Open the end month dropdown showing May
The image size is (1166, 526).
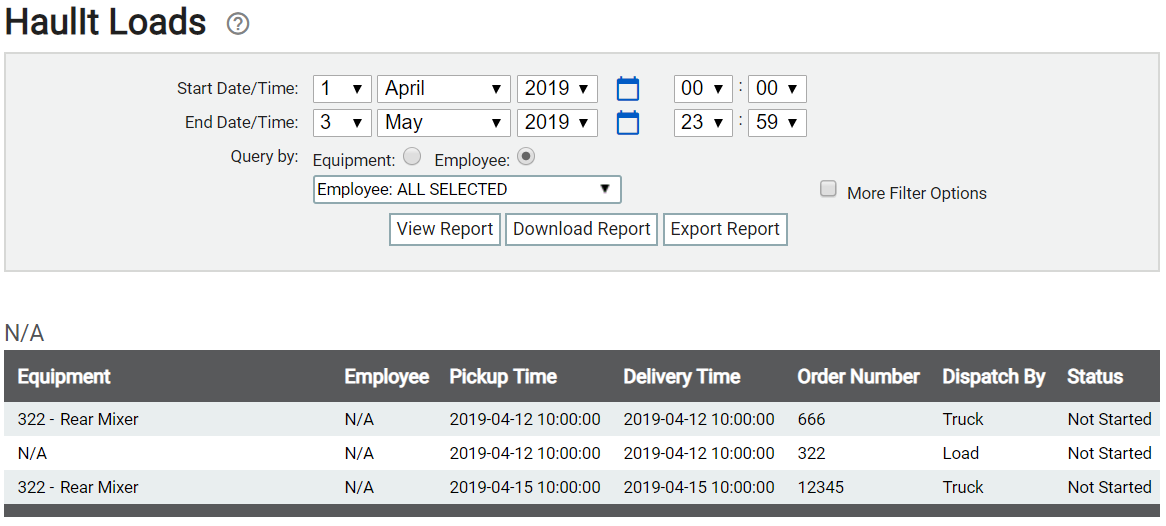[x=444, y=123]
